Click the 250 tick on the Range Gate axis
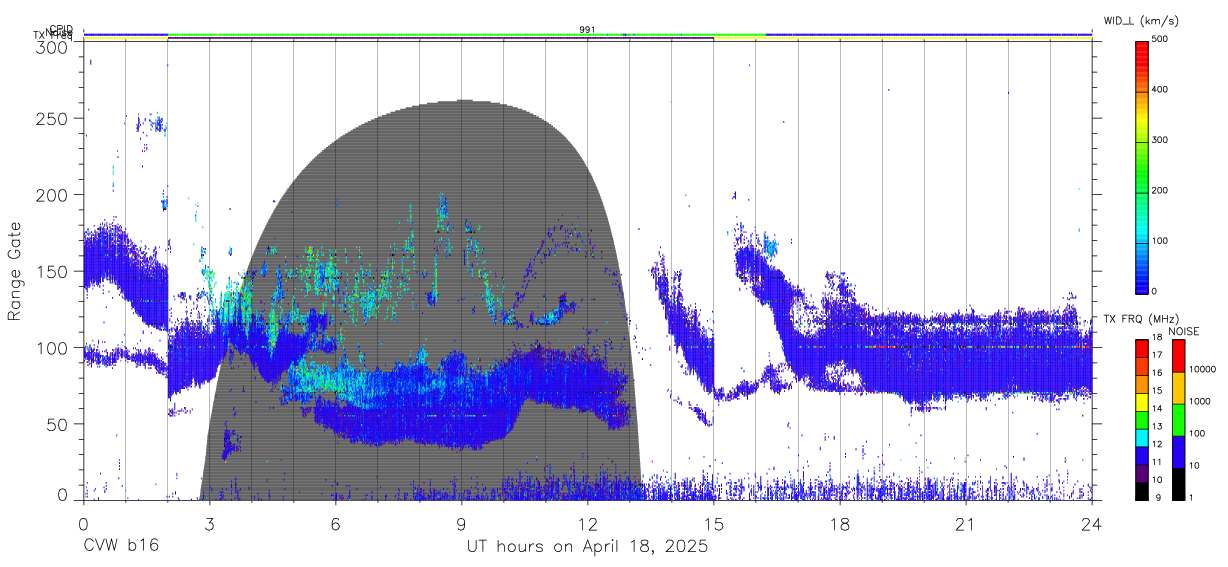Viewport: 1228px width, 567px height. pyautogui.click(x=50, y=118)
